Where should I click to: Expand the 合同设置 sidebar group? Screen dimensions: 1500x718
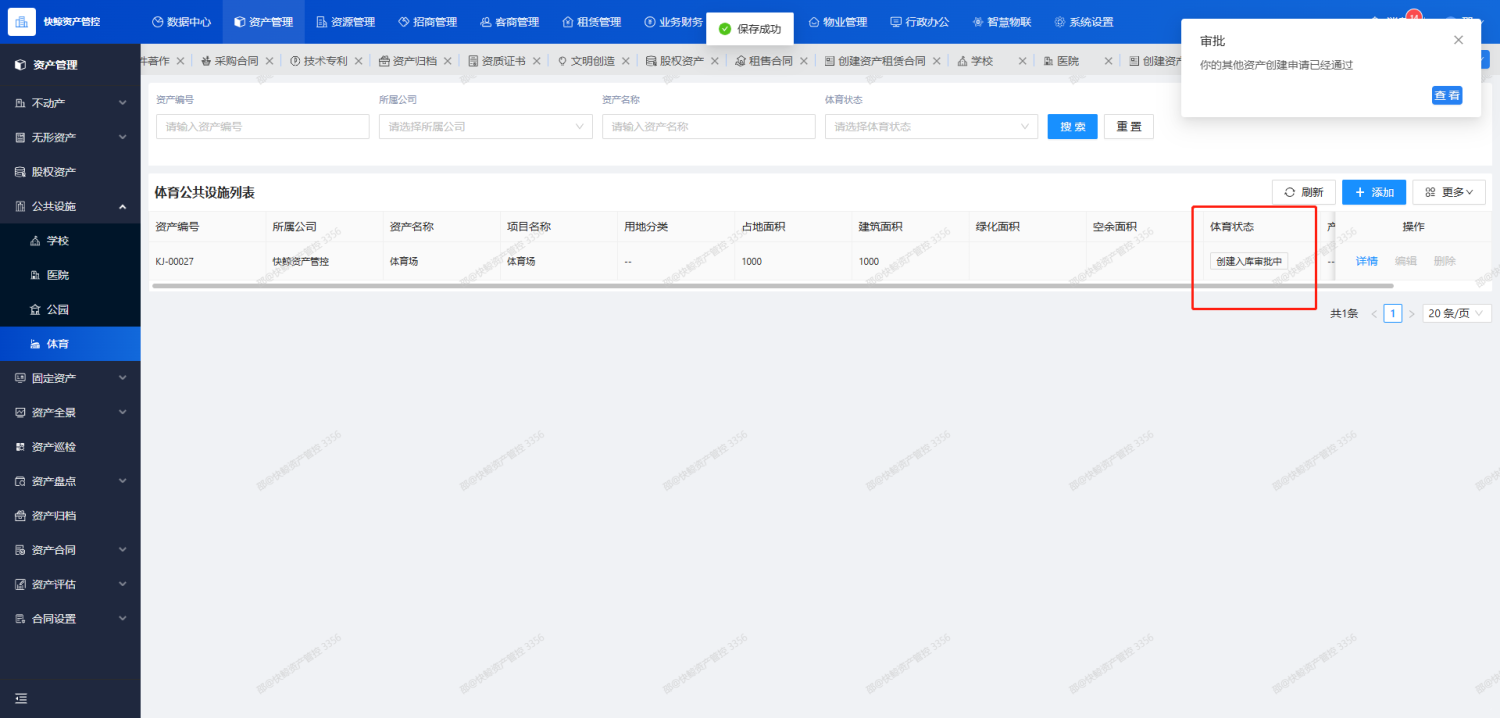click(70, 619)
